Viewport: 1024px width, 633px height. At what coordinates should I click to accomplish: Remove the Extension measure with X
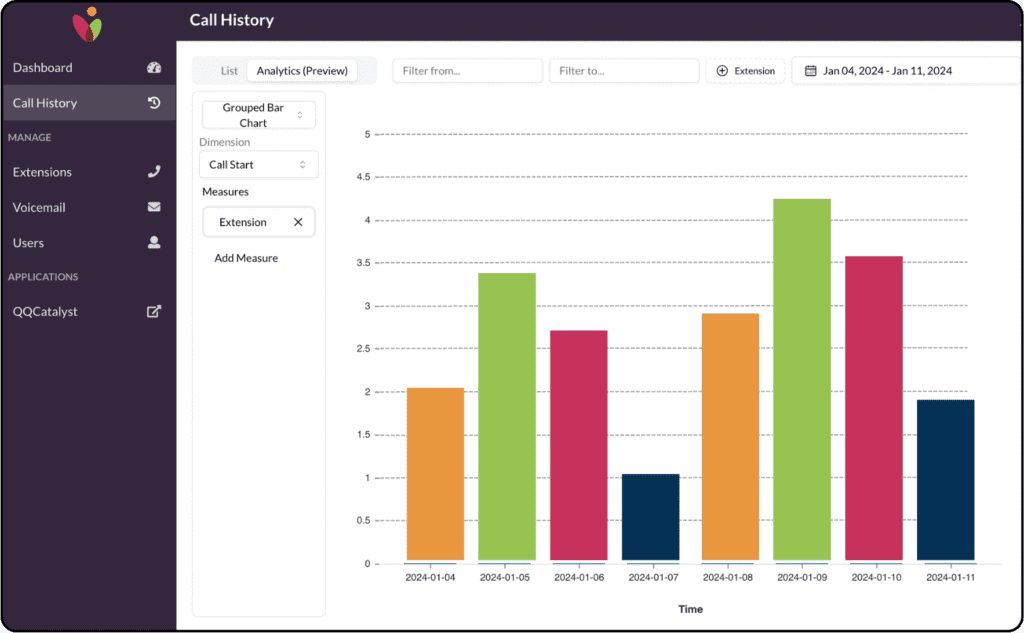[x=298, y=222]
